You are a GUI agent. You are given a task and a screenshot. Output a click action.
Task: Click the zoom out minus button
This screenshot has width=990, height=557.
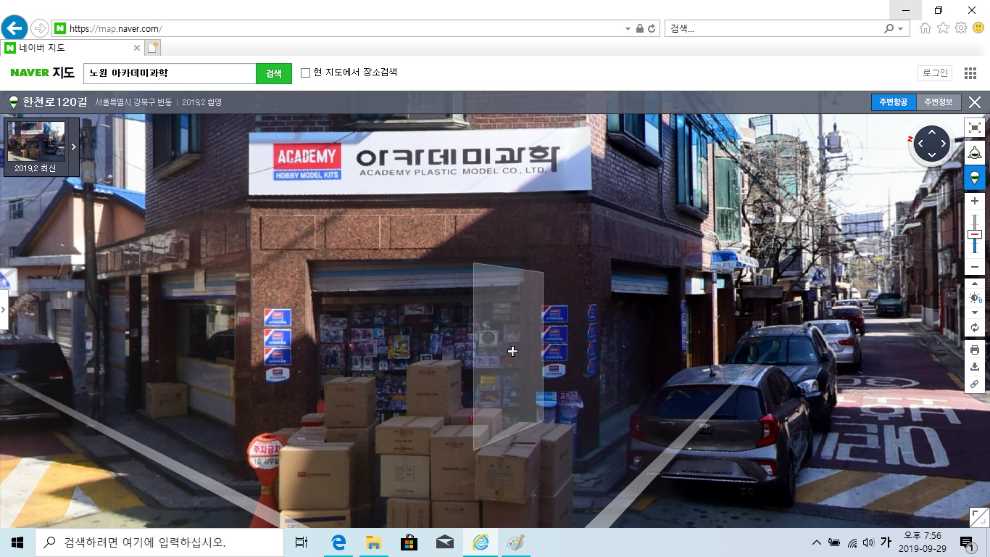pyautogui.click(x=975, y=267)
